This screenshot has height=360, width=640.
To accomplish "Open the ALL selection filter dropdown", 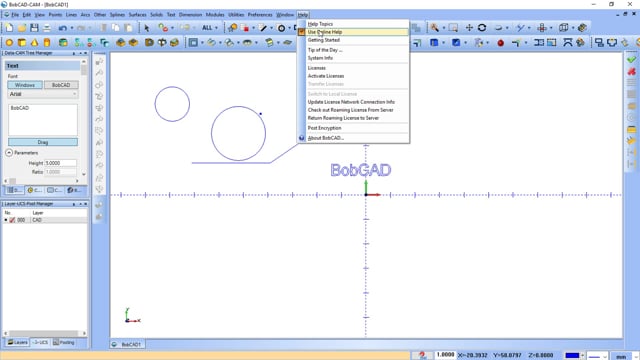I will pyautogui.click(x=210, y=28).
